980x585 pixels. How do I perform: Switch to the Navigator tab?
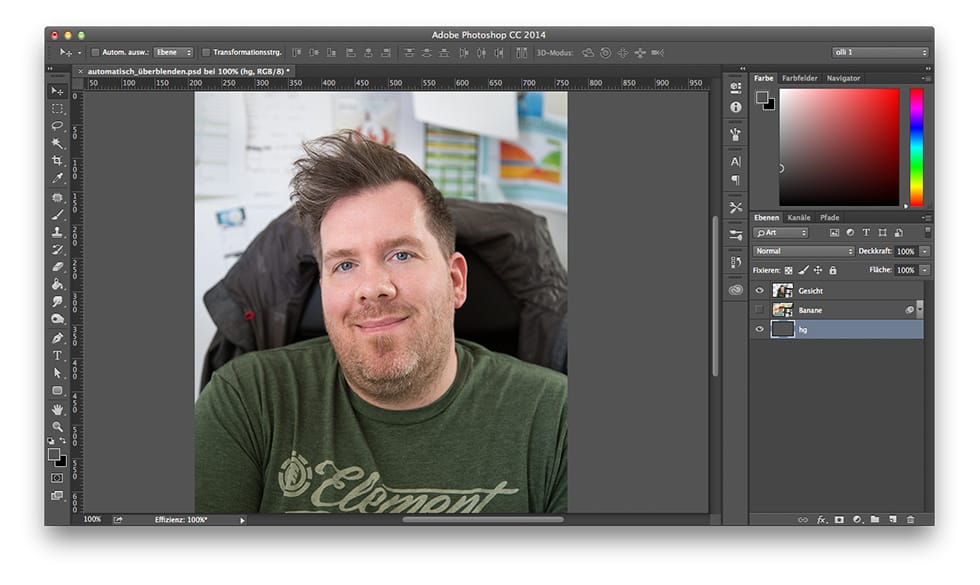[843, 78]
